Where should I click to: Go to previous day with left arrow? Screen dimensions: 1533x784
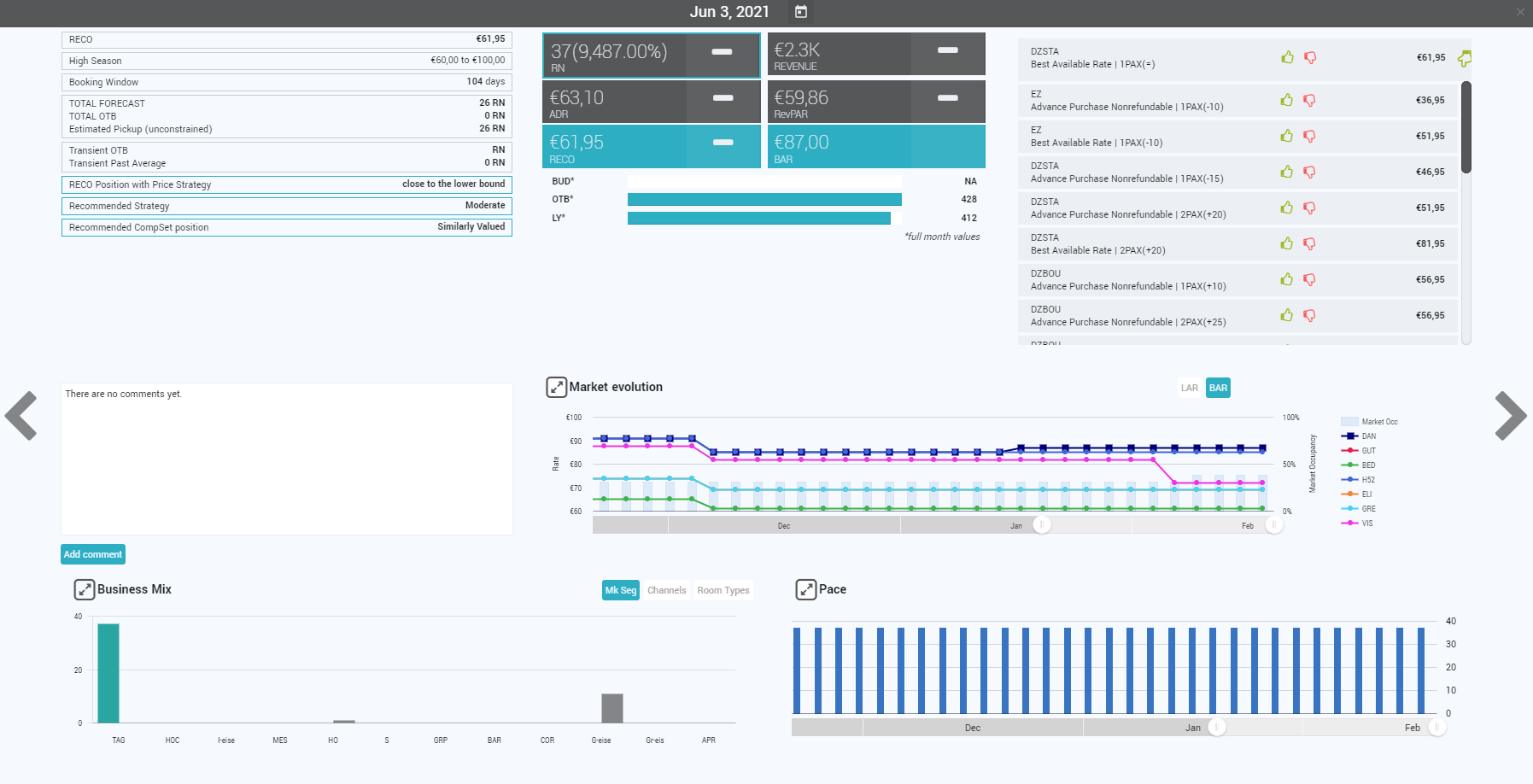pos(21,416)
